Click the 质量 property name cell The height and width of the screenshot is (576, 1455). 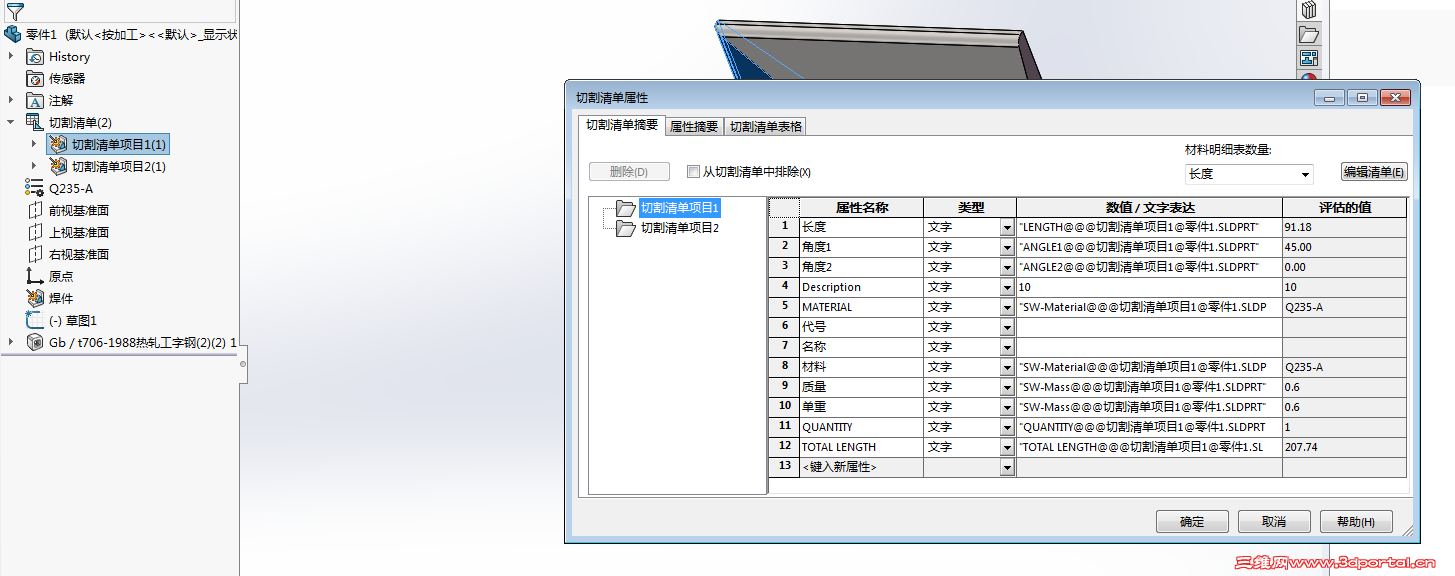pyautogui.click(x=861, y=387)
